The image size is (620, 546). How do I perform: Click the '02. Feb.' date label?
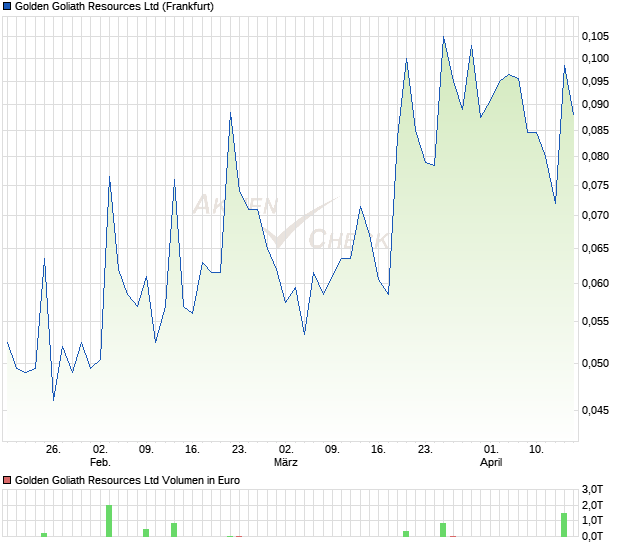(x=100, y=456)
